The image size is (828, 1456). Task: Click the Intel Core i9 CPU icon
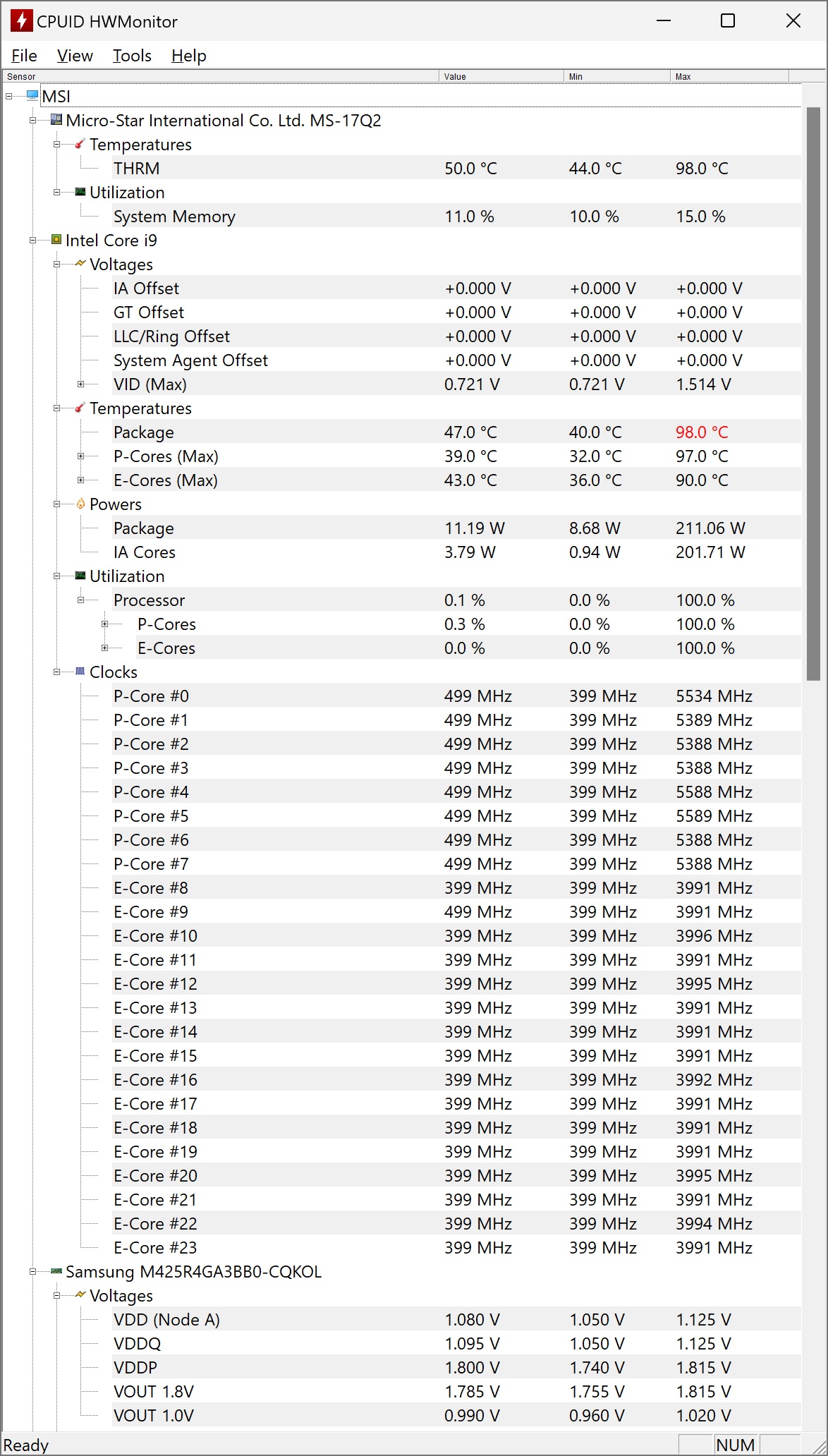click(x=56, y=240)
